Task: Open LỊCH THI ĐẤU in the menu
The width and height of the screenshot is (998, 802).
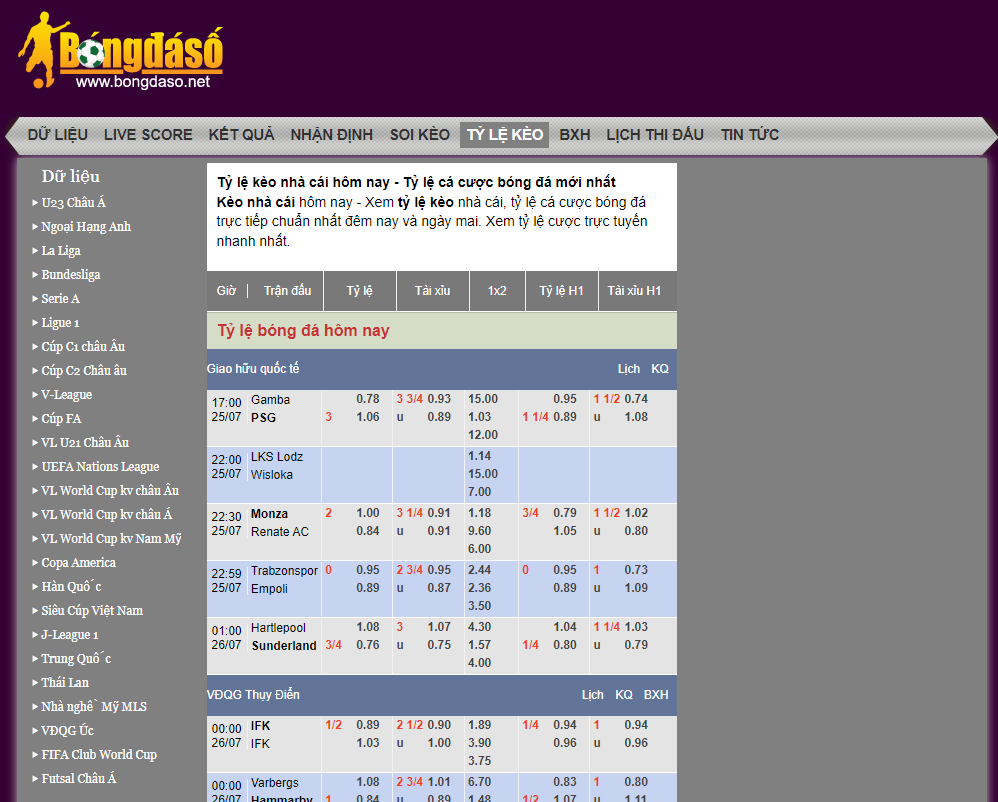Action: click(x=655, y=135)
